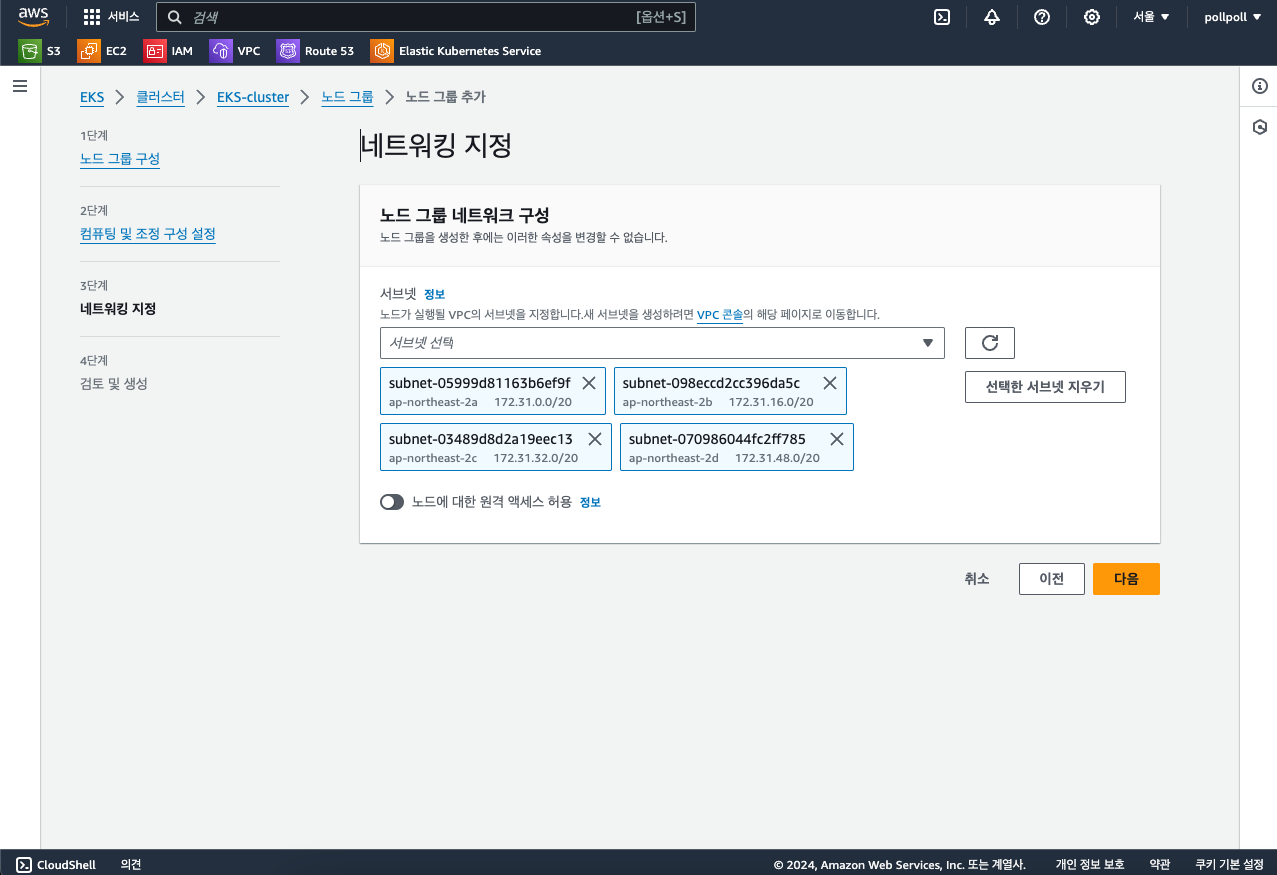Click 취소 button
The image size is (1277, 875).
977,579
